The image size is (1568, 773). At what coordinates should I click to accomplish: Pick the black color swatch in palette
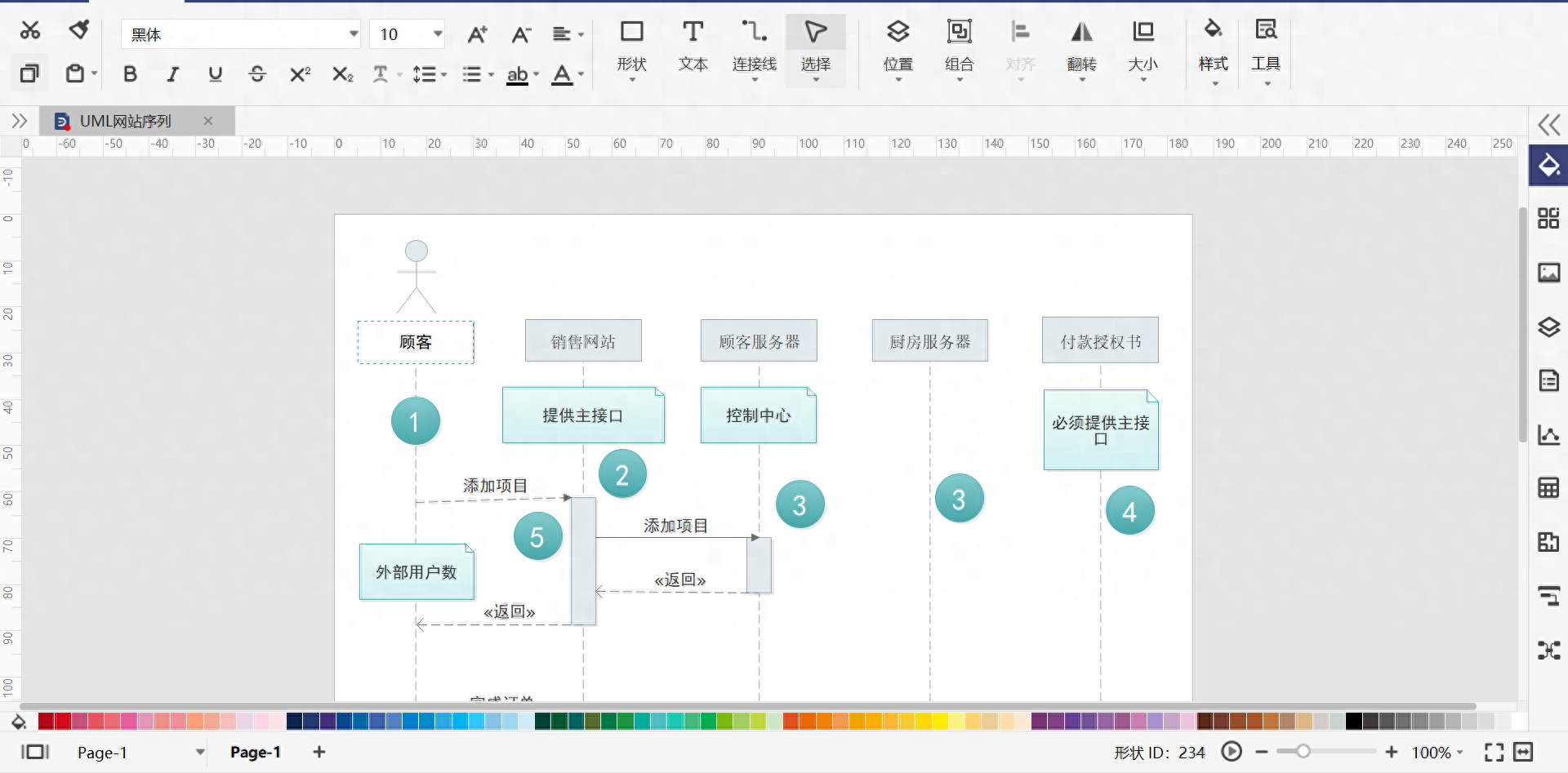1353,721
